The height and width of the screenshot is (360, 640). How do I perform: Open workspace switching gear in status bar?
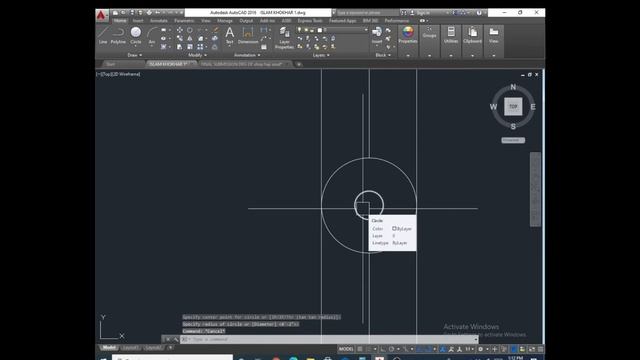point(480,349)
